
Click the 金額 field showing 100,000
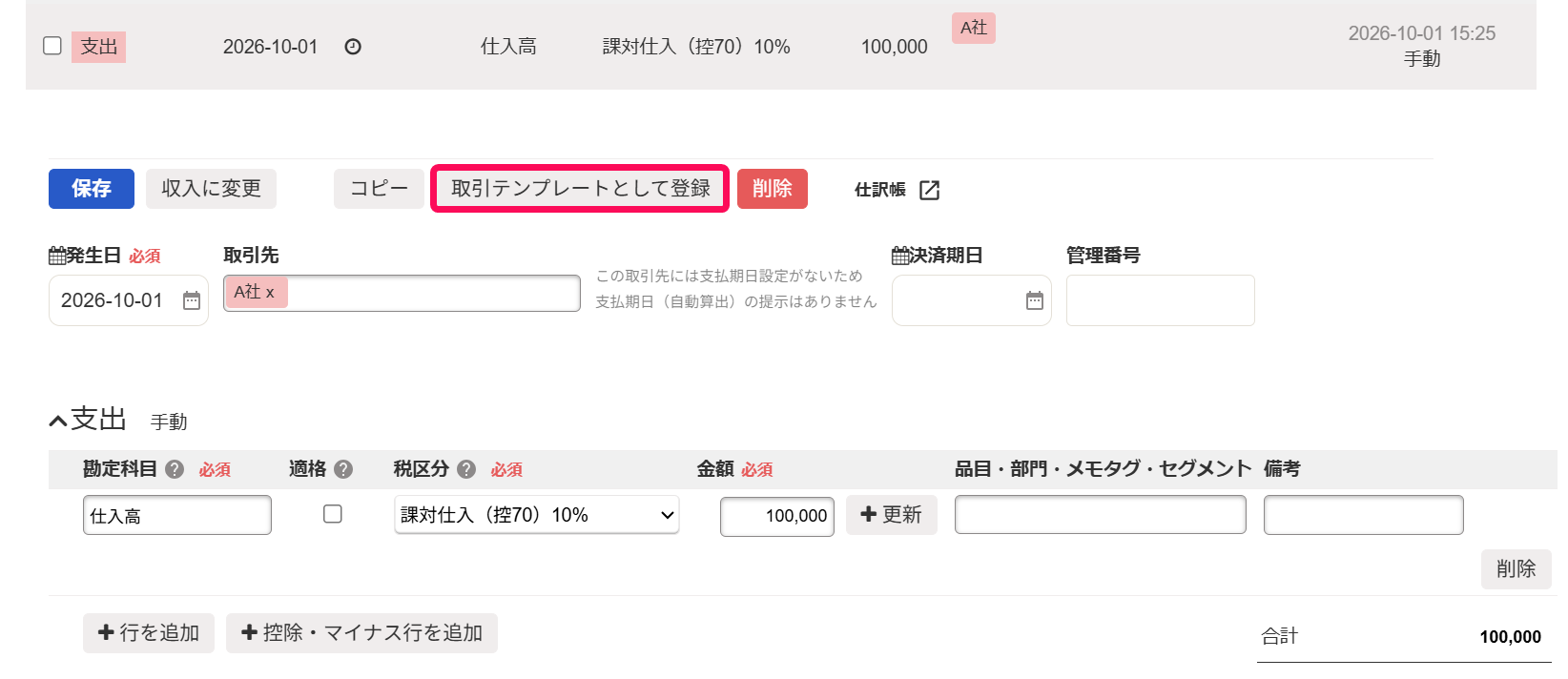pos(777,516)
